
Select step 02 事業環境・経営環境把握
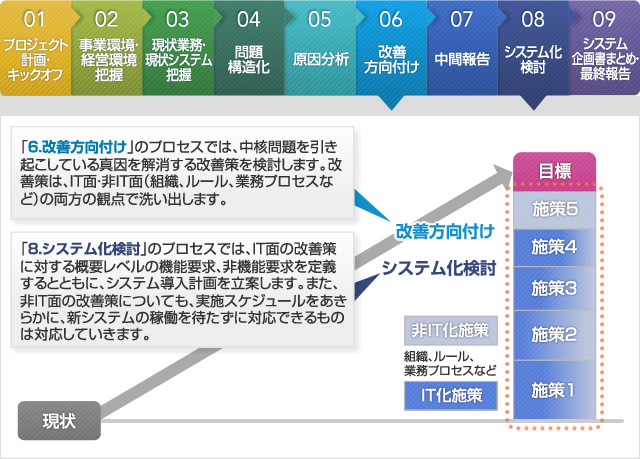click(x=107, y=48)
